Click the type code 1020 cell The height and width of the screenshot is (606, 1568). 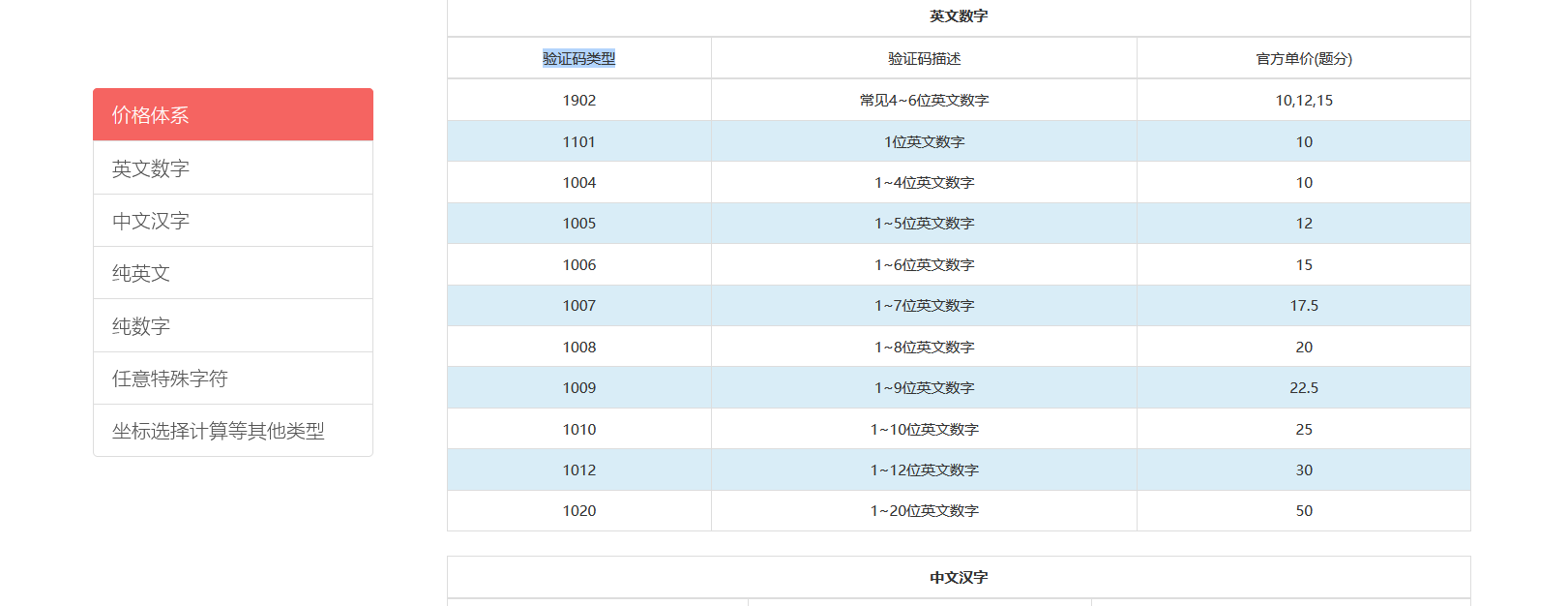[x=579, y=511]
